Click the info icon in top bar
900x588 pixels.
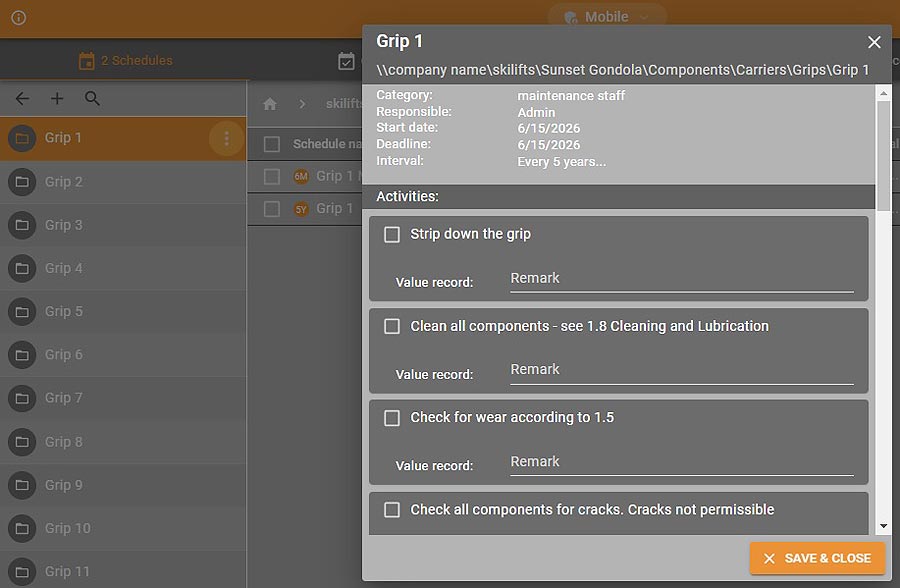[x=18, y=18]
